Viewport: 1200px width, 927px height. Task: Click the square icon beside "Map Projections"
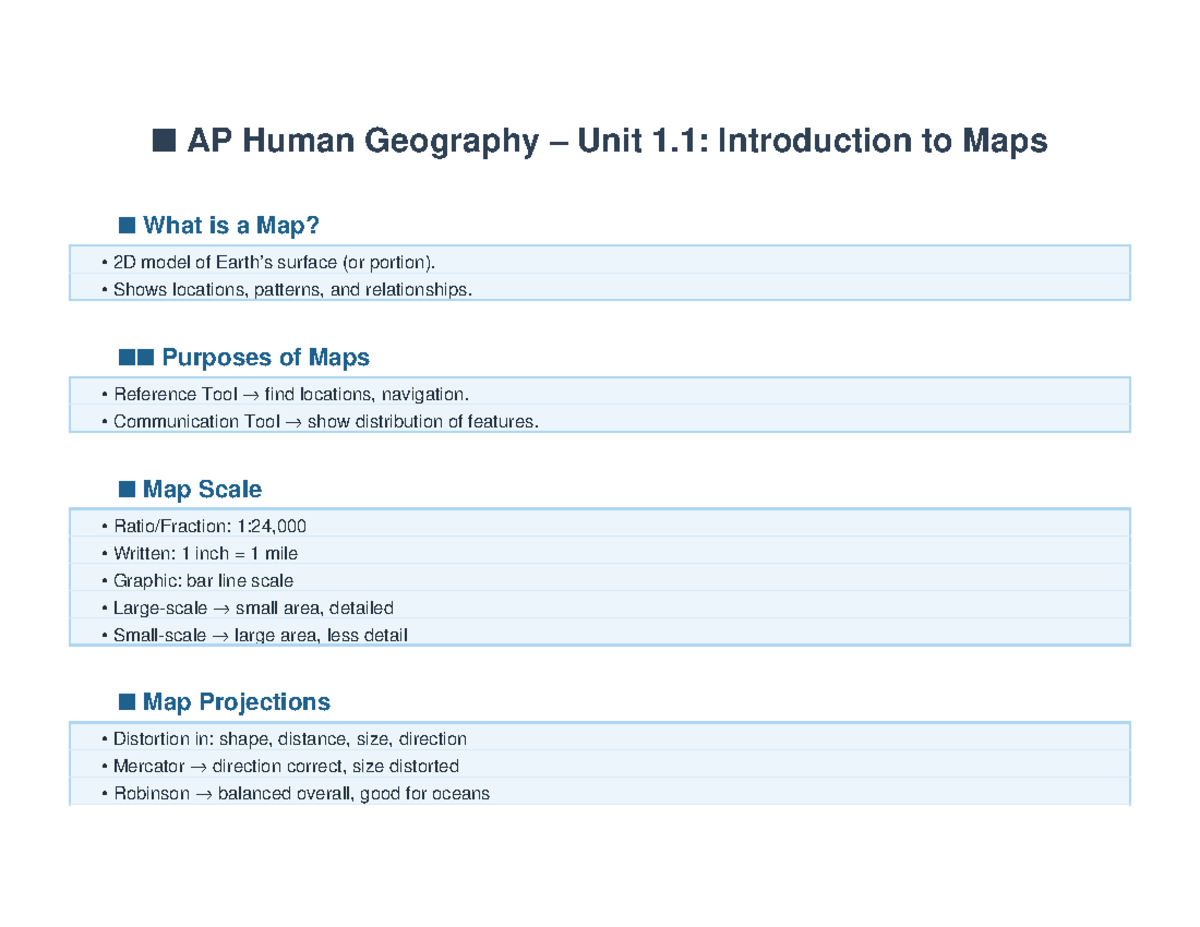pyautogui.click(x=126, y=701)
